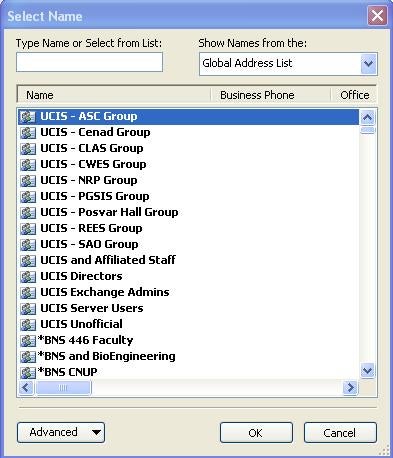The image size is (393, 458).
Task: Click the group icon beside UCIS Server Users
Action: point(28,309)
